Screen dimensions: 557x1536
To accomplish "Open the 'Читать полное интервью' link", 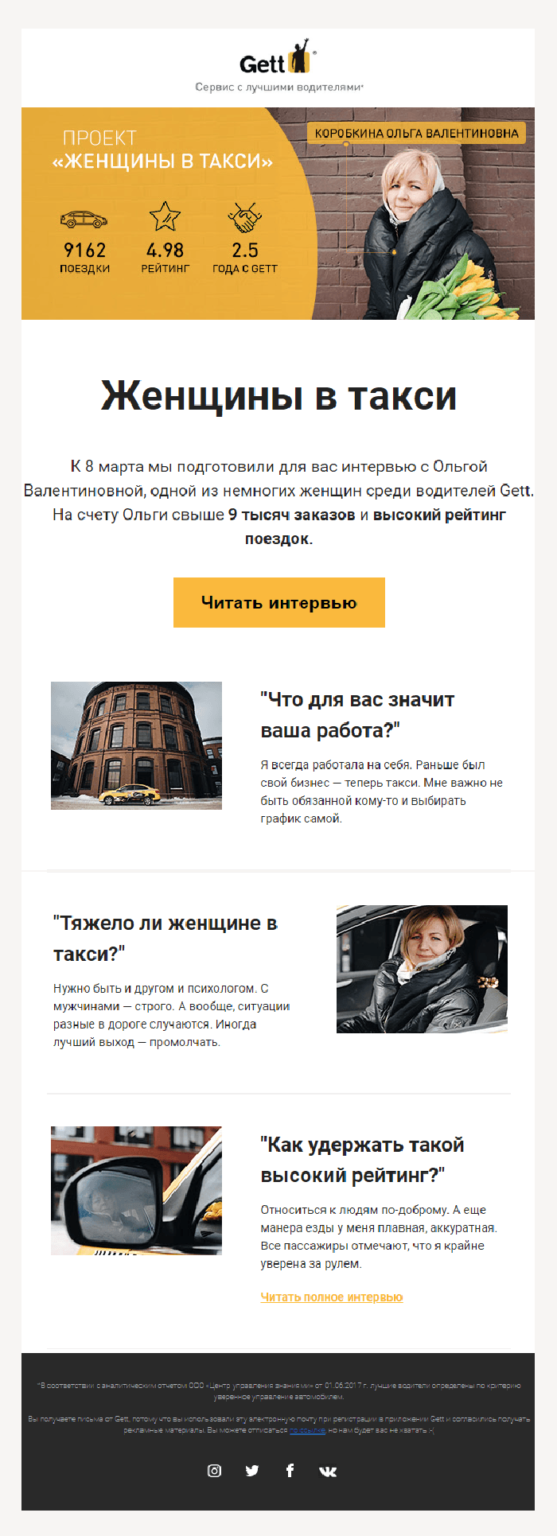I will [x=331, y=1297].
